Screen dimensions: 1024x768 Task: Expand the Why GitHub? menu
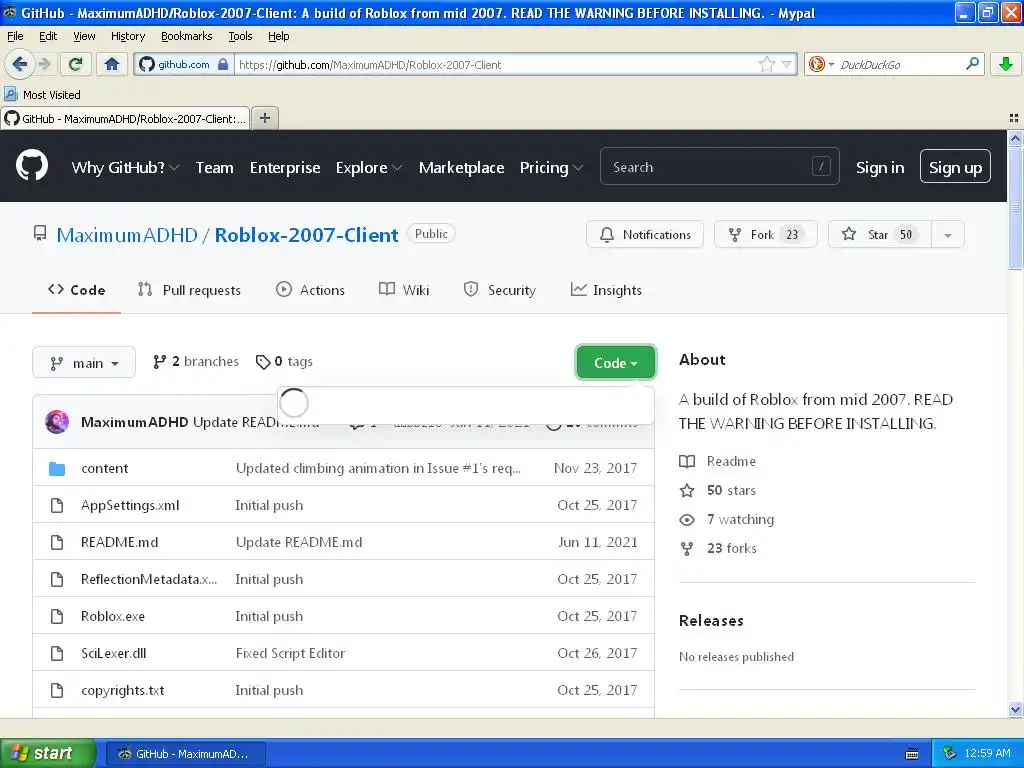pos(125,168)
